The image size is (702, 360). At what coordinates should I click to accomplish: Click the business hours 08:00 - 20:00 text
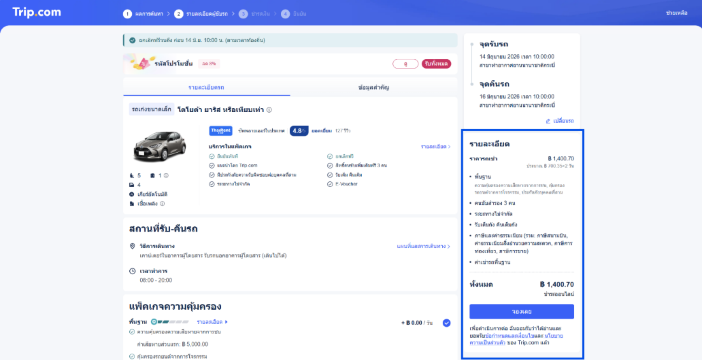click(156, 280)
